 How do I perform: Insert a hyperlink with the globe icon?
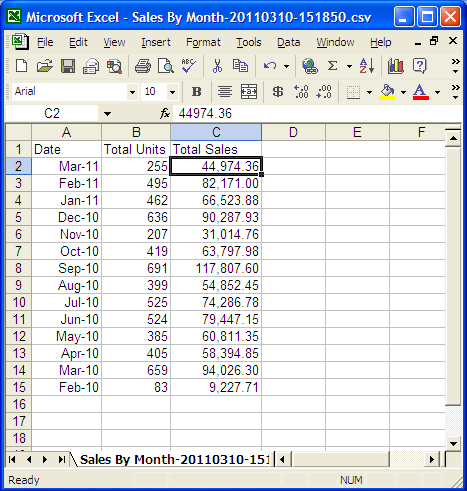(x=310, y=66)
